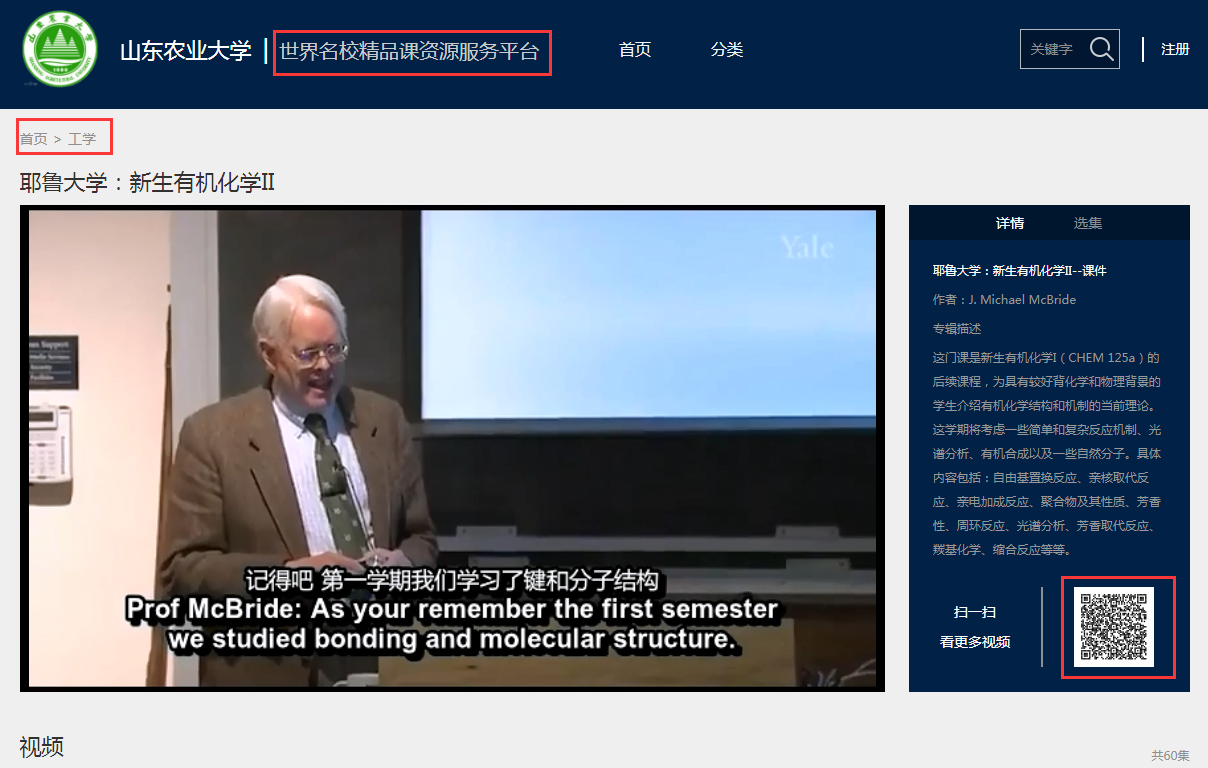The height and width of the screenshot is (768, 1208).
Task: Click the magnifier search icon
Action: [x=1101, y=49]
